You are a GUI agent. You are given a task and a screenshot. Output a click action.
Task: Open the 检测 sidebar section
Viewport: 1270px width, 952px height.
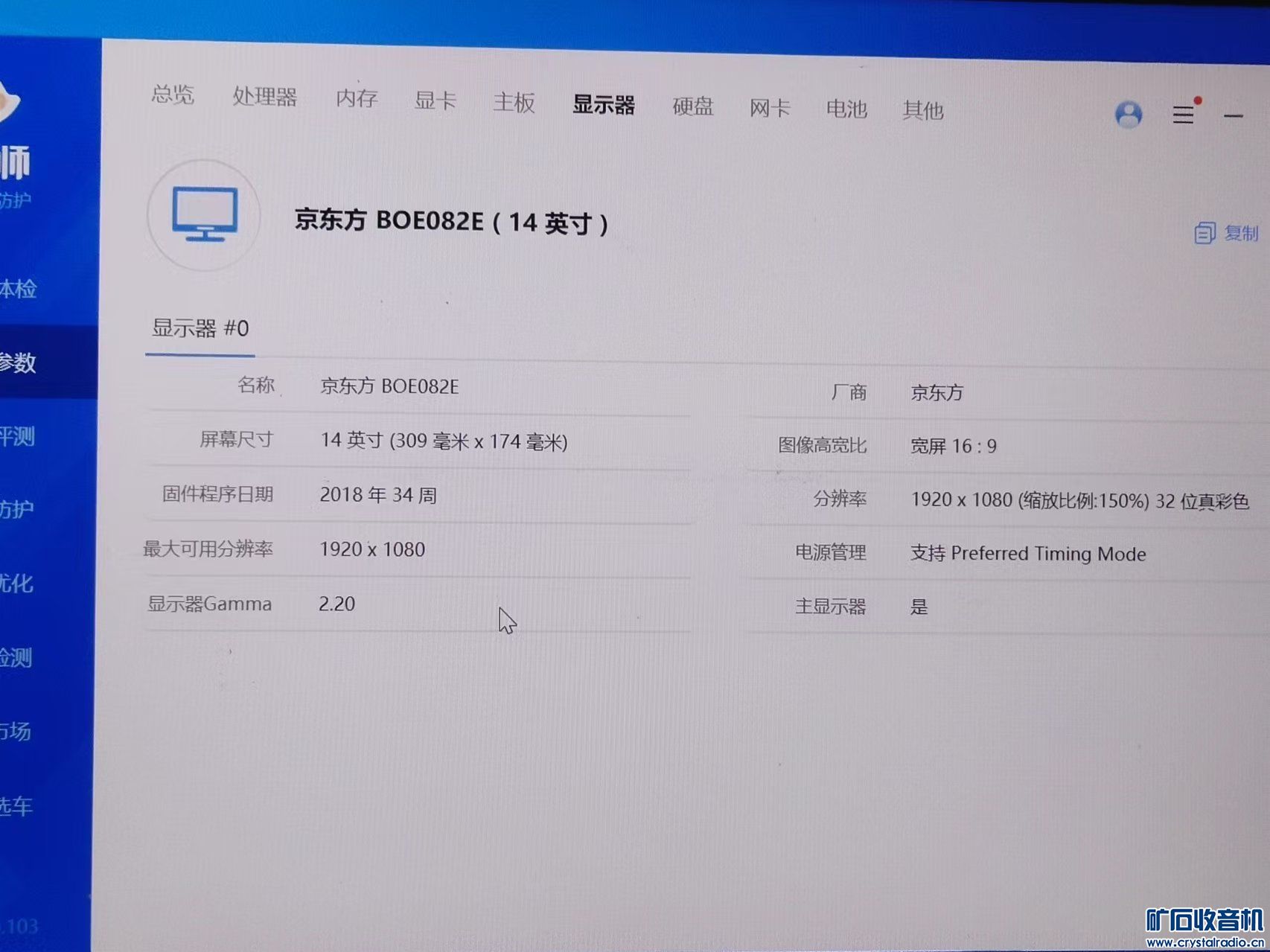click(16, 658)
